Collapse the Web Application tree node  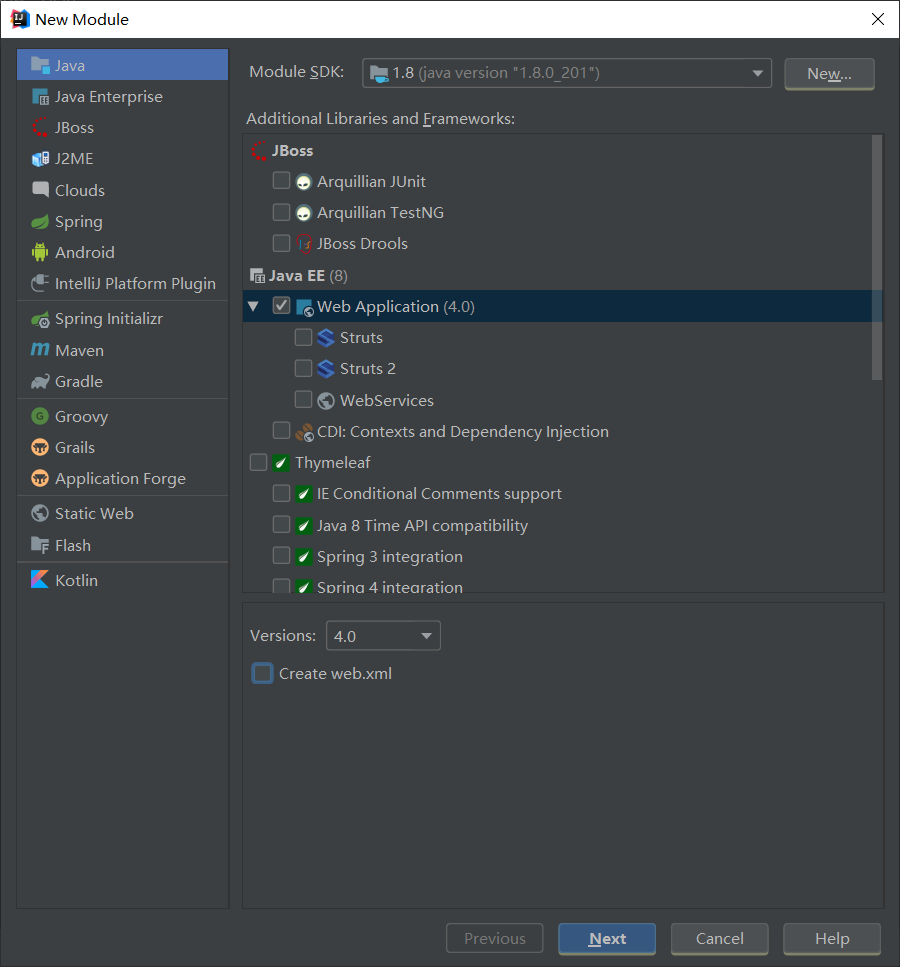pyautogui.click(x=254, y=306)
